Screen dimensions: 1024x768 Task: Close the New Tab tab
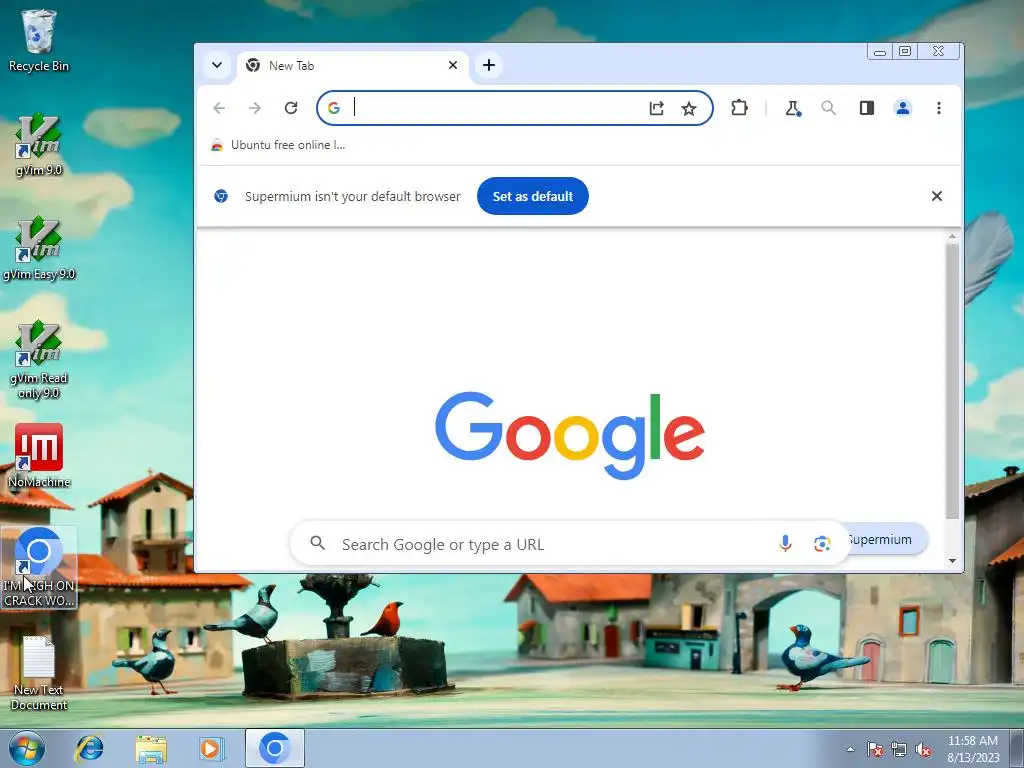(x=453, y=65)
